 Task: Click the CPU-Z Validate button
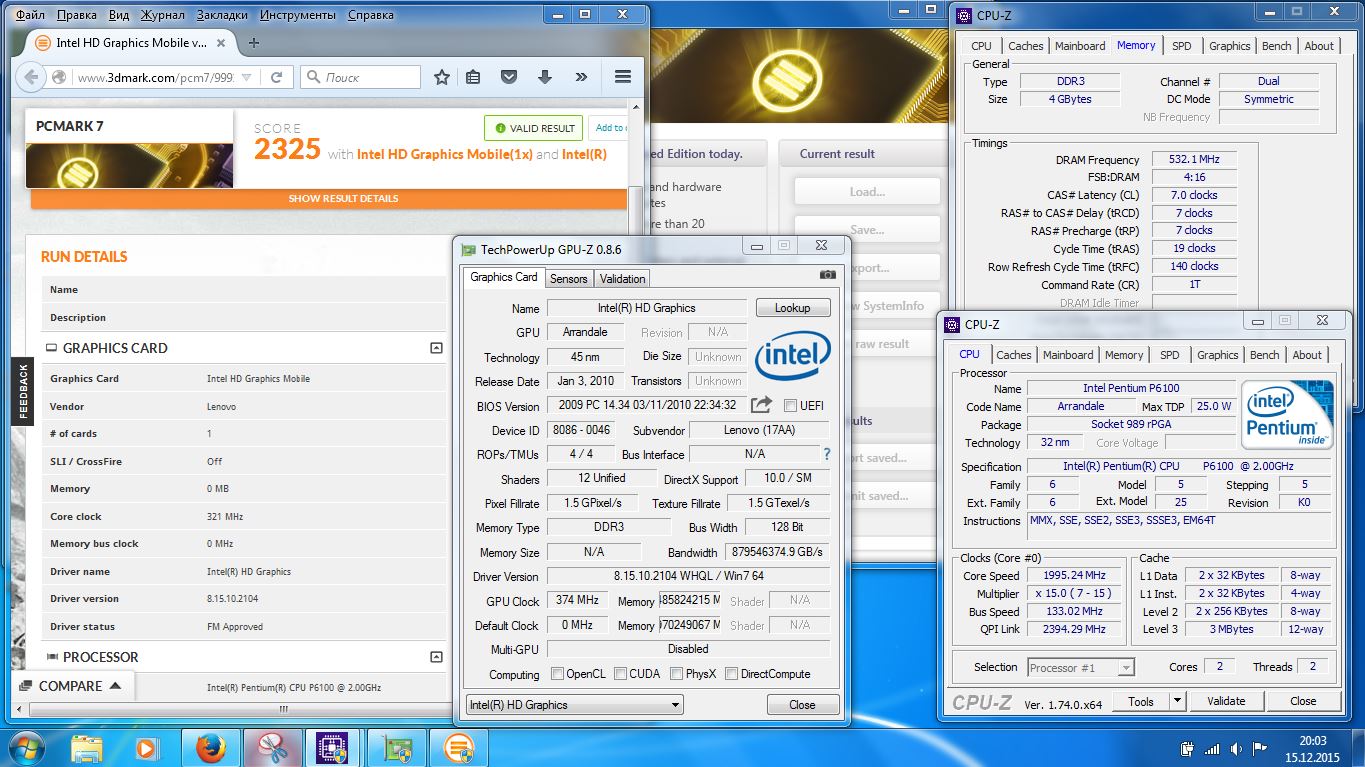(1226, 701)
